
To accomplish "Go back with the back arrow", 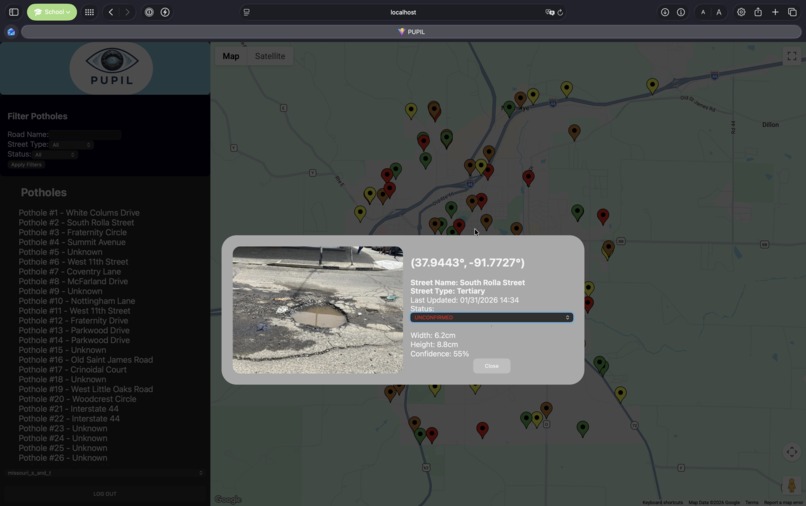I will click(111, 12).
